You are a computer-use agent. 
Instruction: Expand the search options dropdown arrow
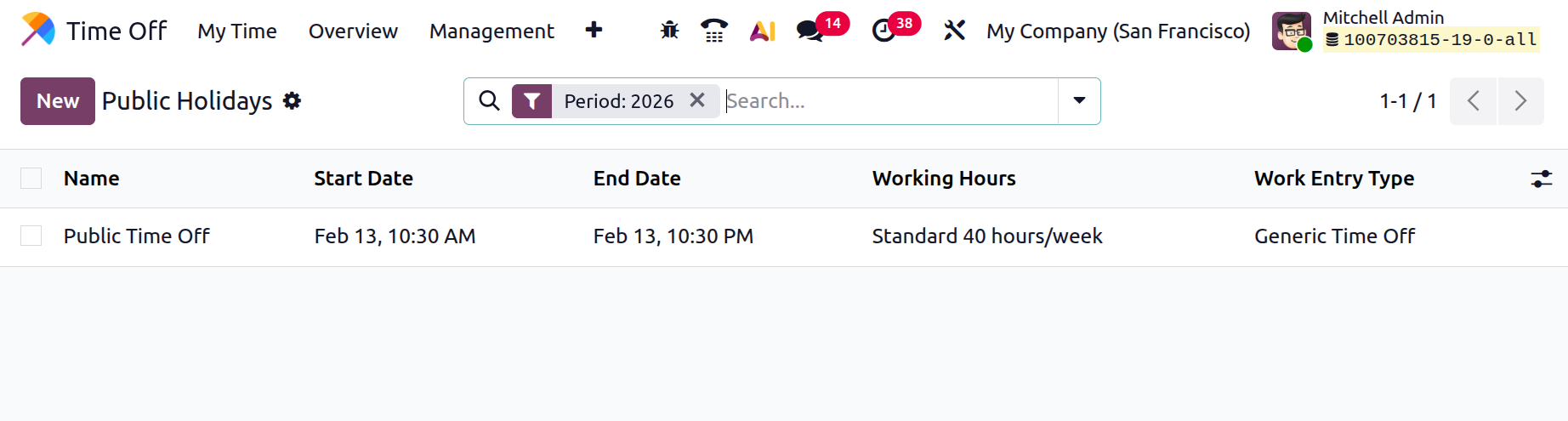[1079, 100]
